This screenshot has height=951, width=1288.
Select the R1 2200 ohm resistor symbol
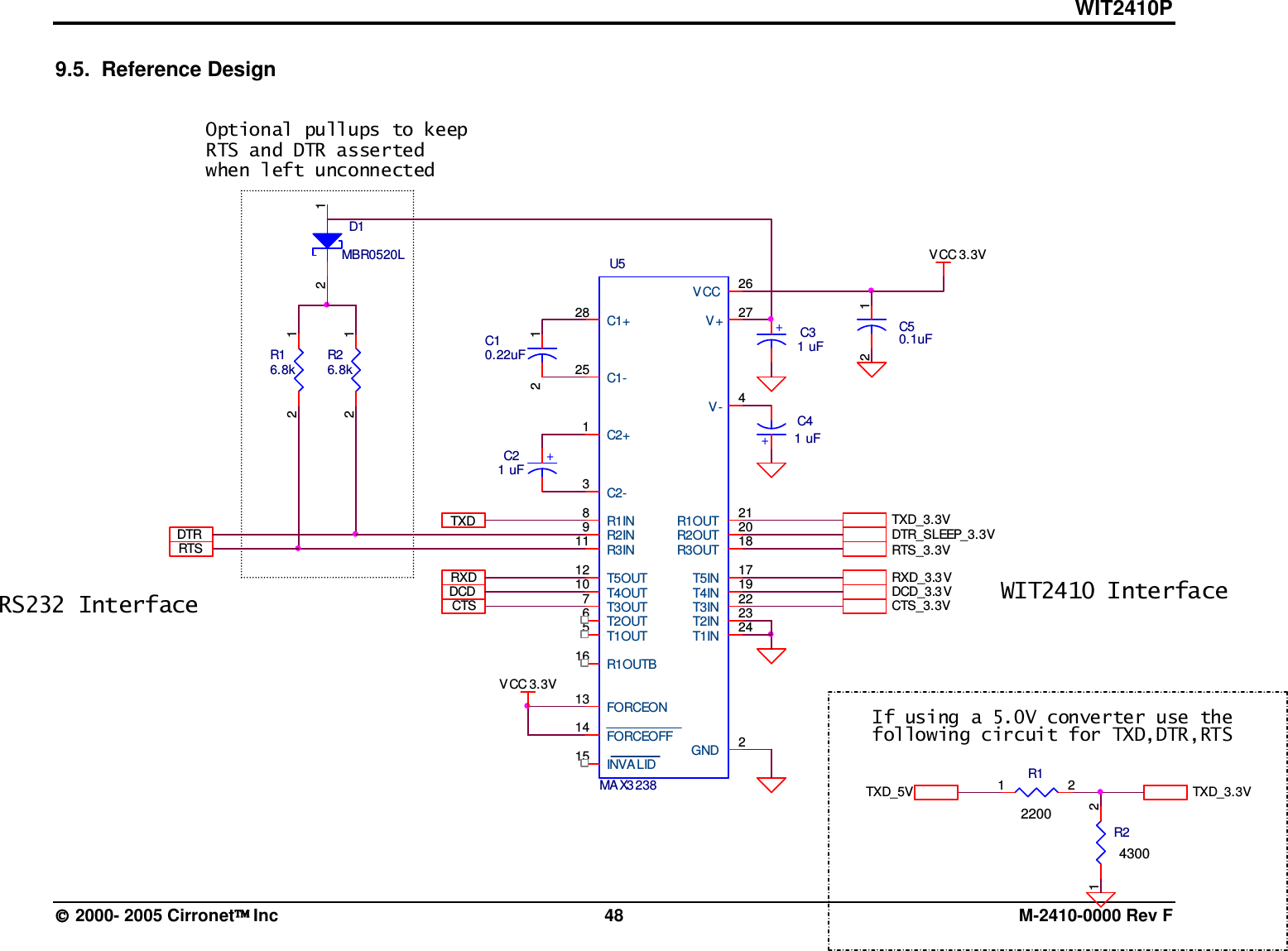[1036, 792]
